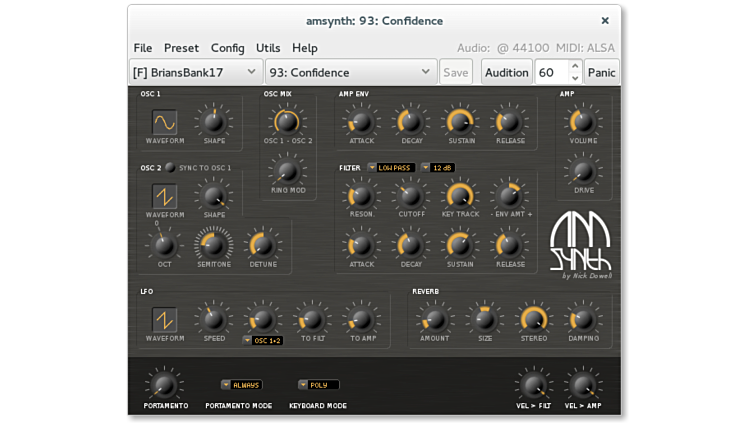Open the 93: Confidence preset dropdown
The width and height of the screenshot is (752, 423).
point(351,72)
